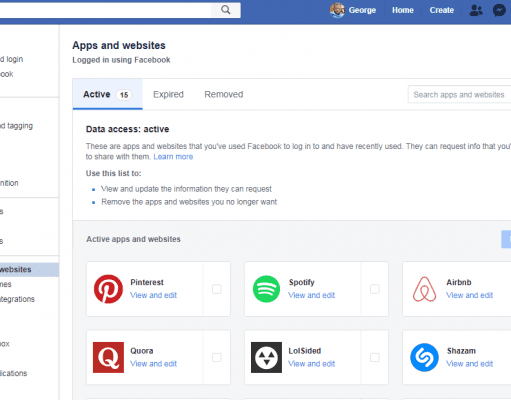Tick the Pinterest checkbox
Image resolution: width=511 pixels, height=400 pixels.
point(217,289)
